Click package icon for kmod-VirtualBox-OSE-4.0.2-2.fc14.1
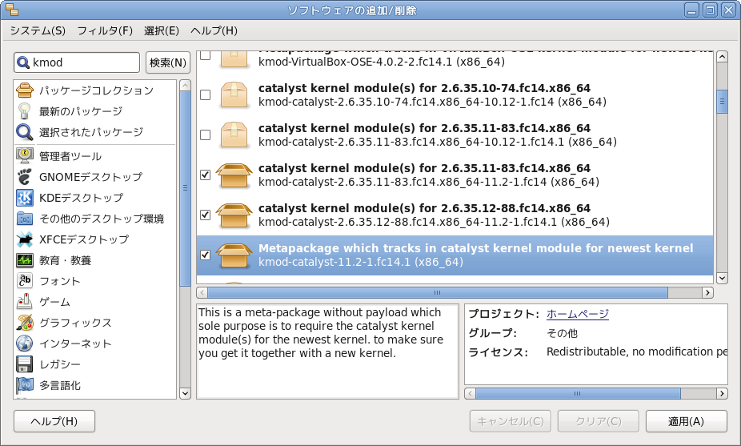This screenshot has height=446, width=741. coord(234,59)
